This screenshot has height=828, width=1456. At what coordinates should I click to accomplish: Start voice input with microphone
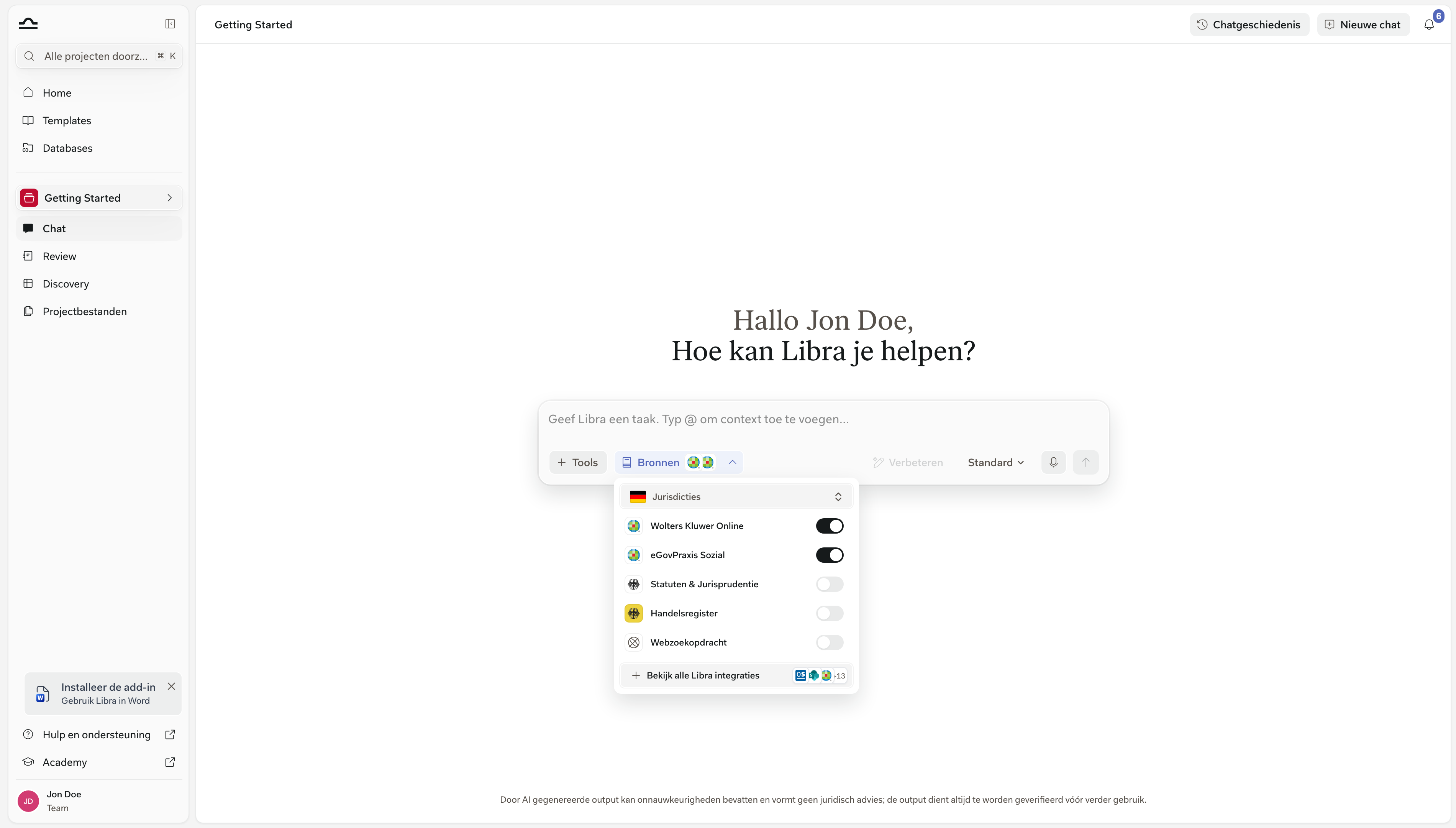(1053, 462)
